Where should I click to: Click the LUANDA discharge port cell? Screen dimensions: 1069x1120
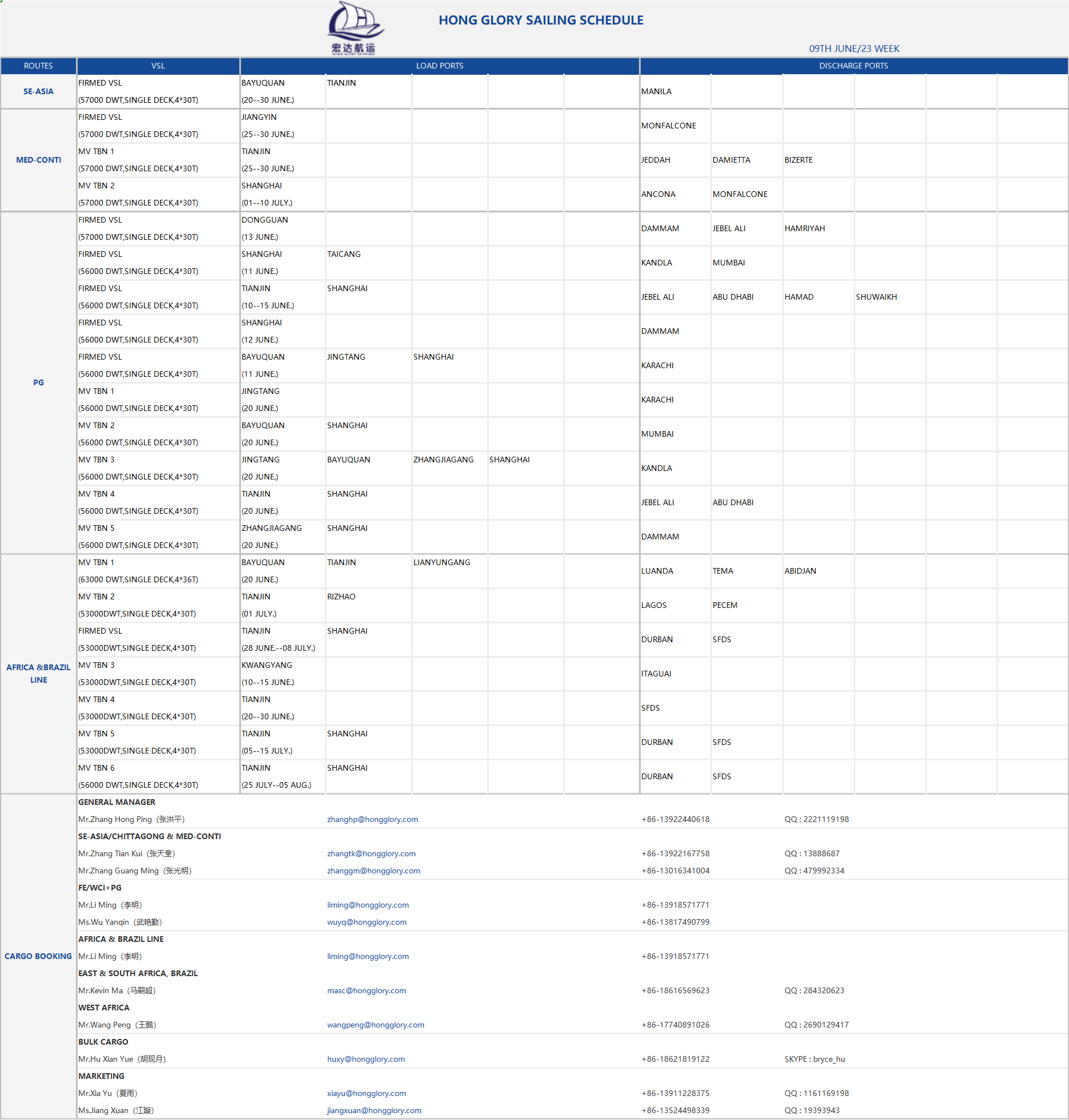676,571
